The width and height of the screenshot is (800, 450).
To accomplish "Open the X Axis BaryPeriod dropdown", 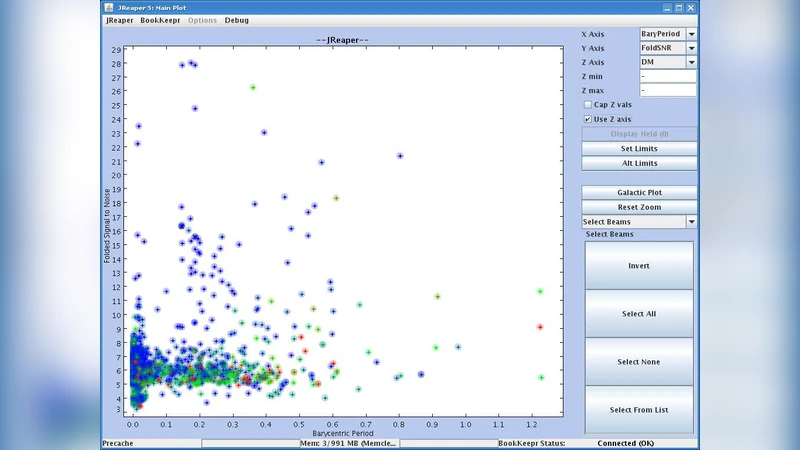I will point(691,34).
